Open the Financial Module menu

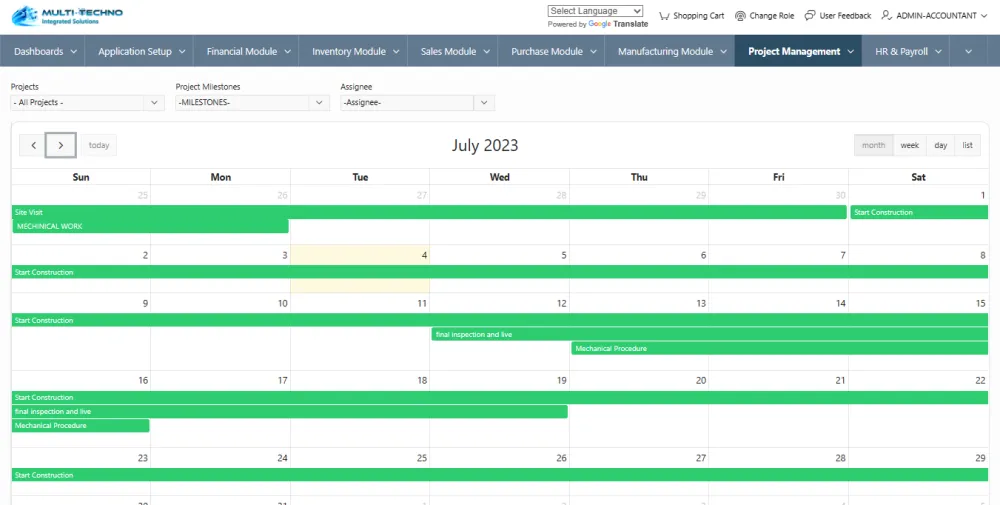(248, 51)
